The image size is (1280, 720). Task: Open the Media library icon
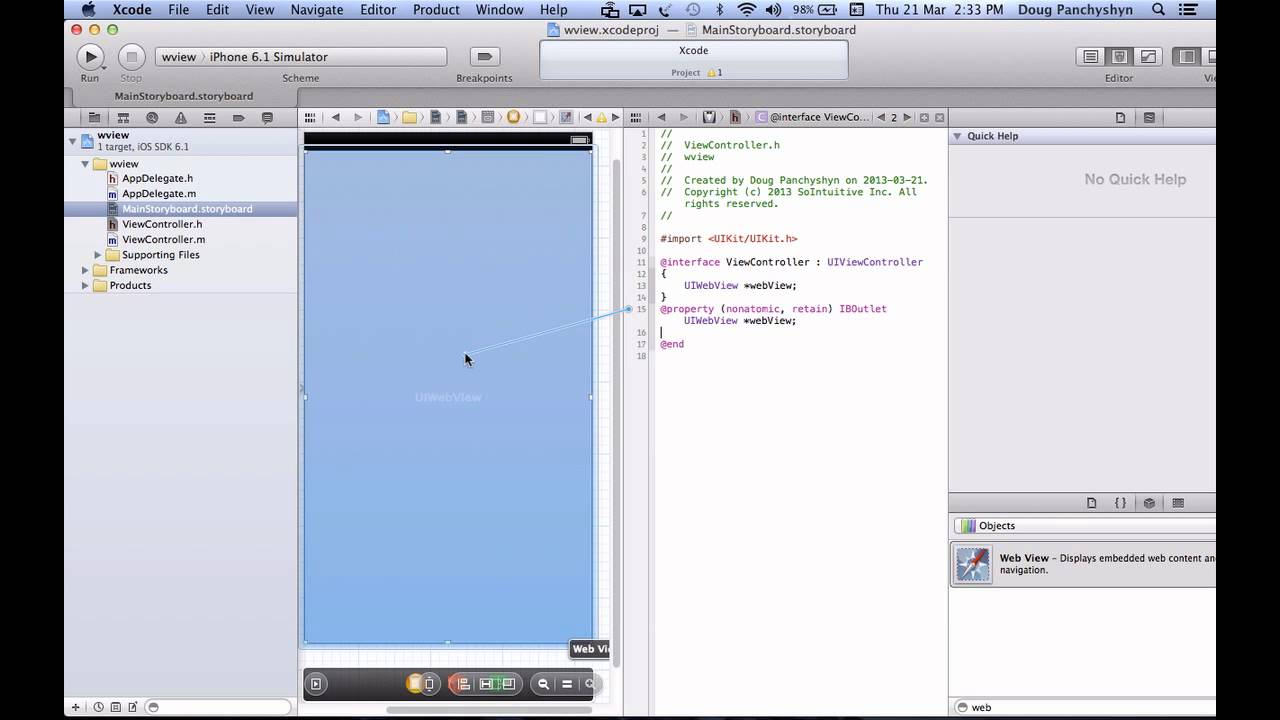(x=1178, y=503)
